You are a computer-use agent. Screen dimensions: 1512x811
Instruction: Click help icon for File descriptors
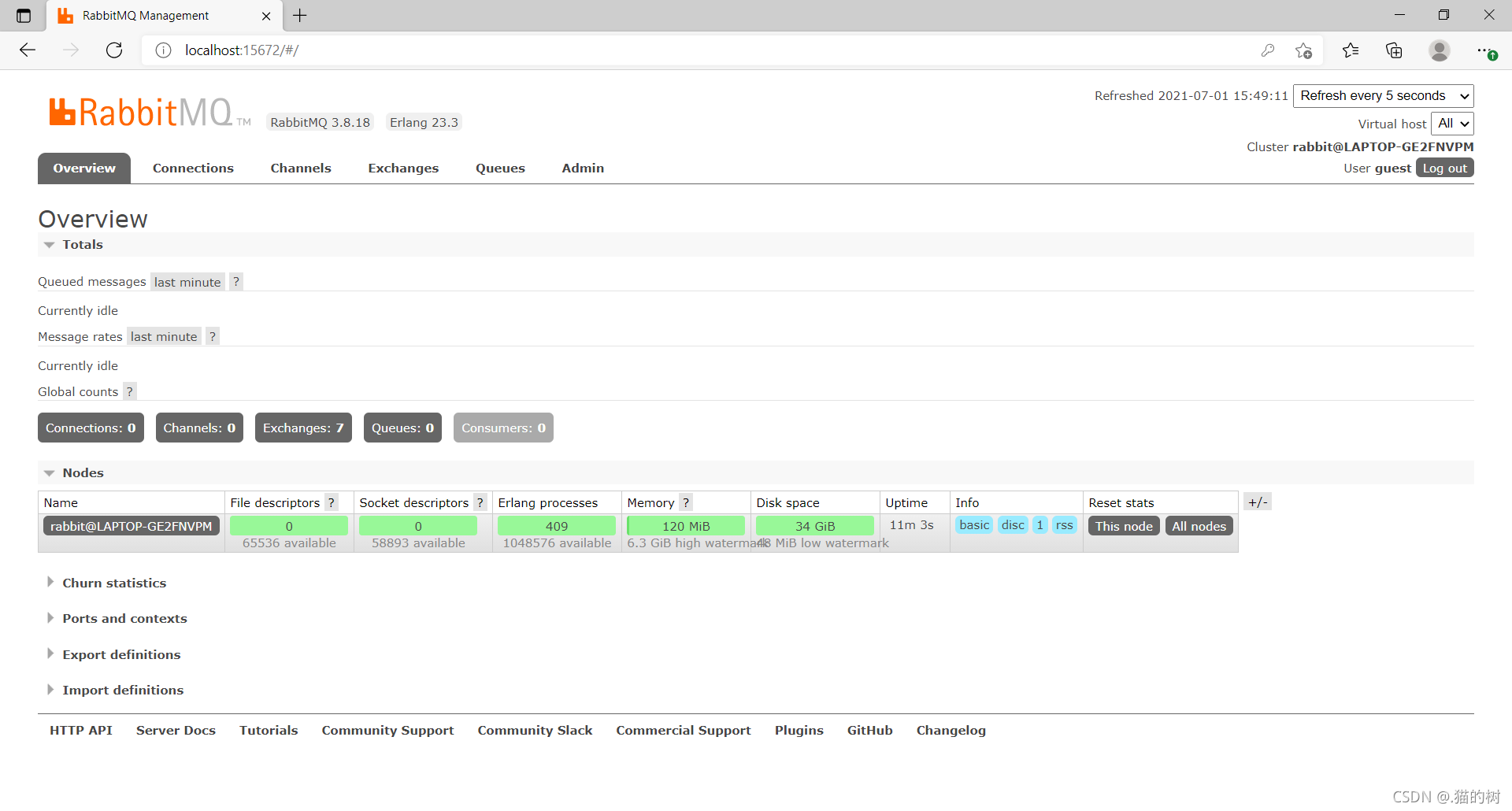[x=332, y=502]
